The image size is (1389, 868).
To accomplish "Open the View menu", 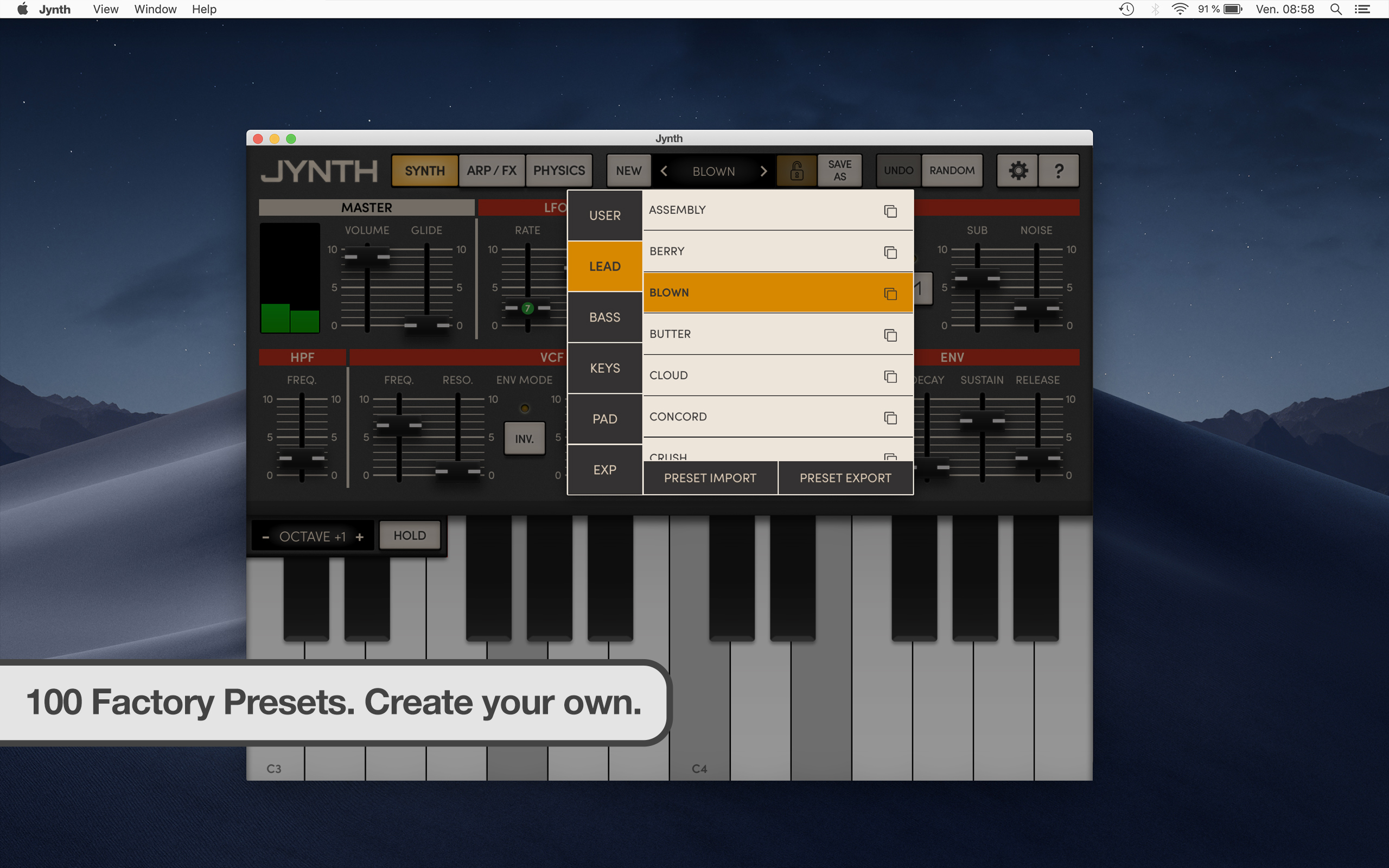I will [x=106, y=9].
